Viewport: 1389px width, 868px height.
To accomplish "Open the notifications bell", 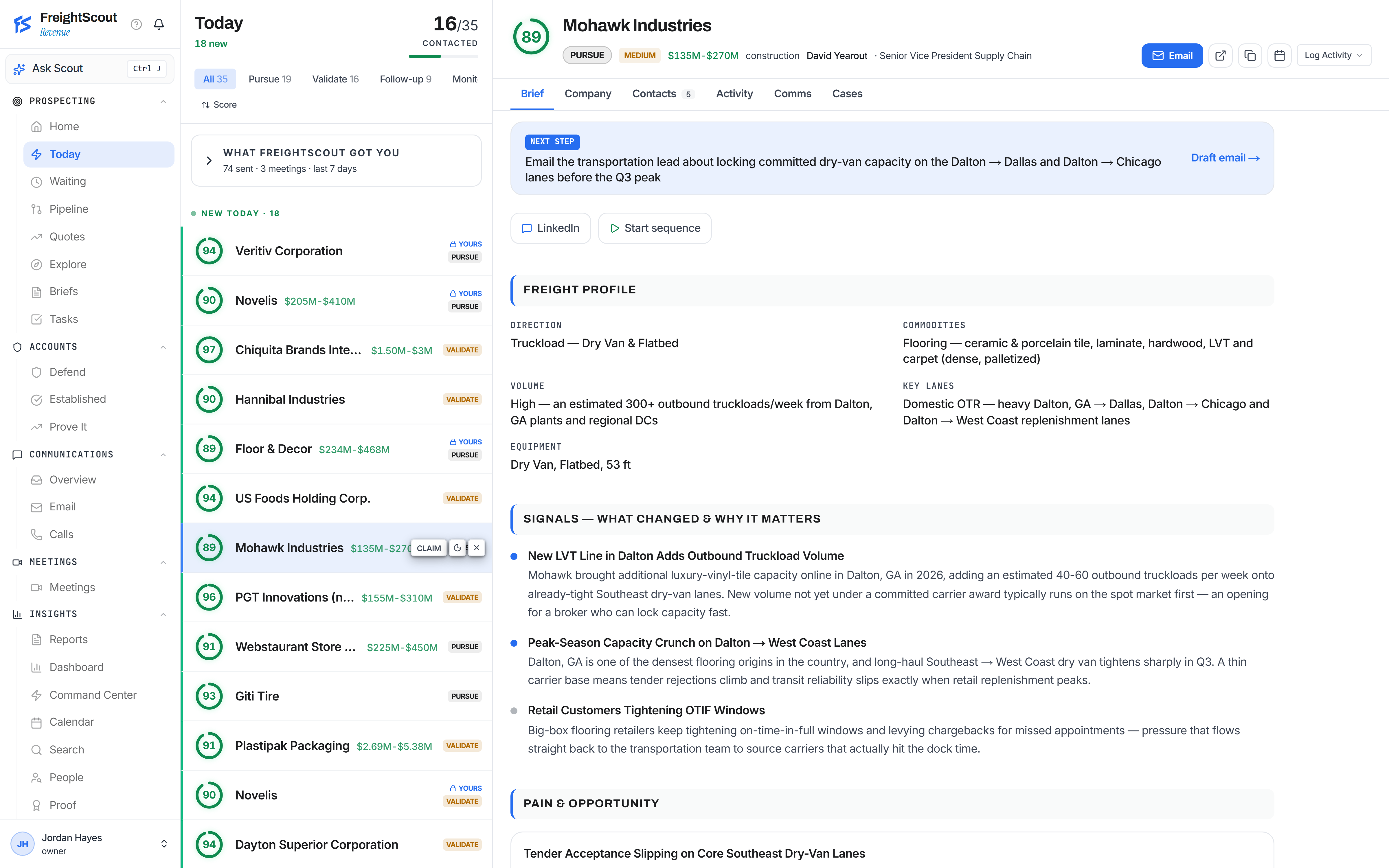I will 159,24.
